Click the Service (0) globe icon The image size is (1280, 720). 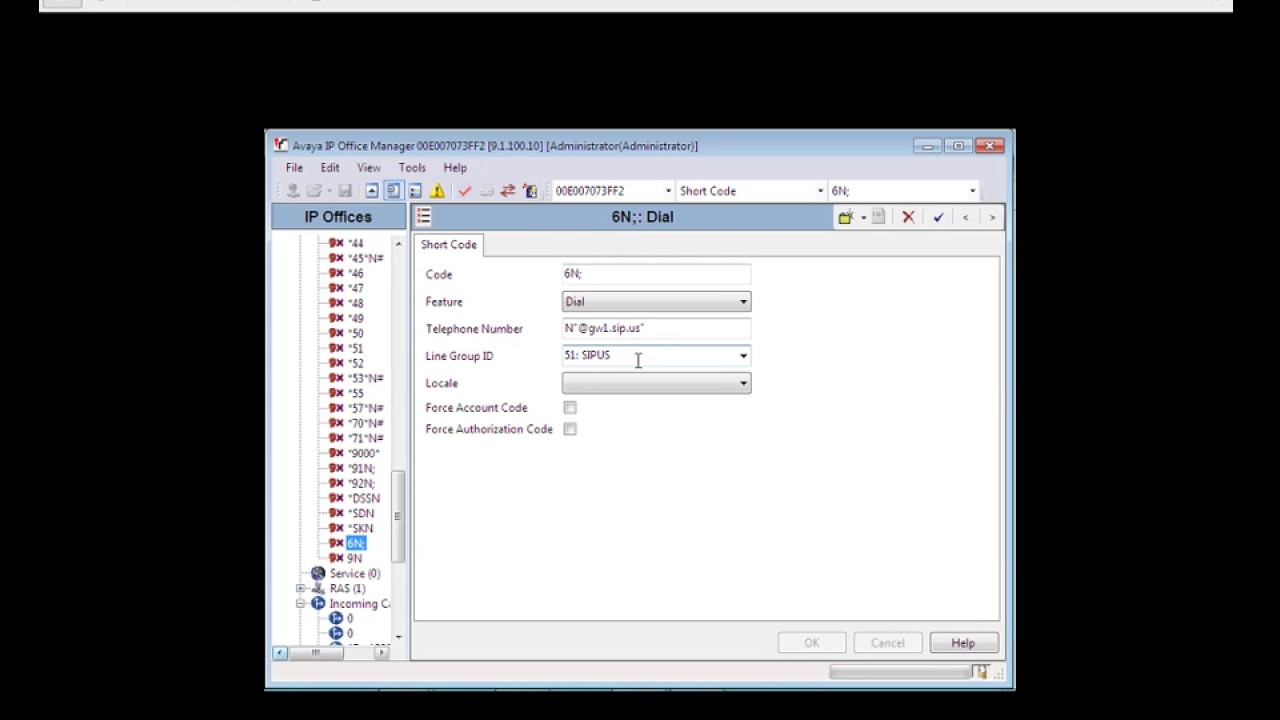pyautogui.click(x=318, y=573)
